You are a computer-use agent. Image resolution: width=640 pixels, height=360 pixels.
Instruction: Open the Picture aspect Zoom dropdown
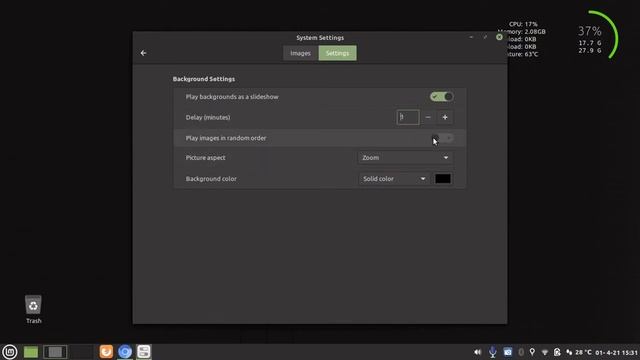click(x=405, y=158)
